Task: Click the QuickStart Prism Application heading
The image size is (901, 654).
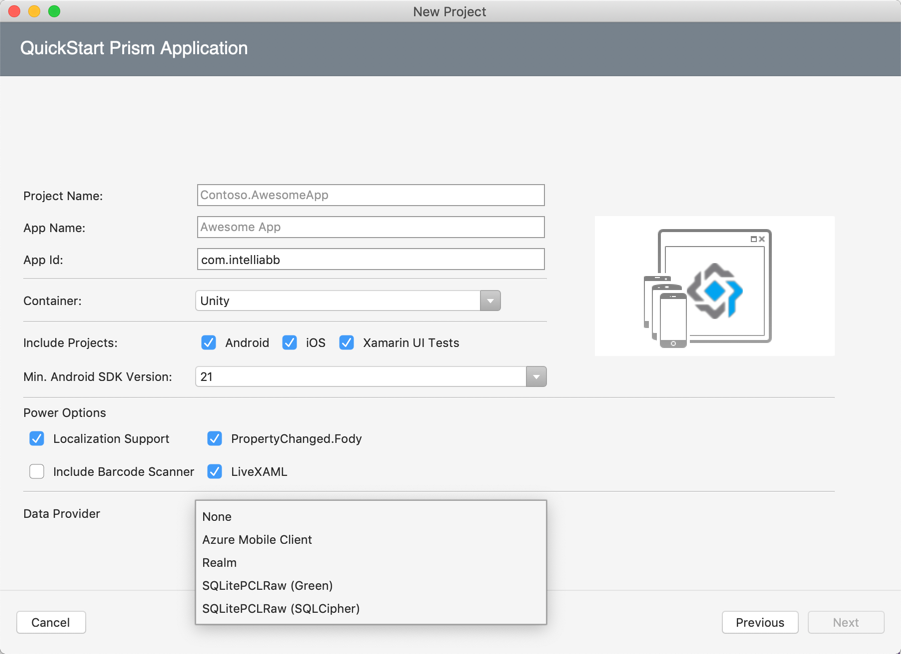Action: (x=134, y=48)
